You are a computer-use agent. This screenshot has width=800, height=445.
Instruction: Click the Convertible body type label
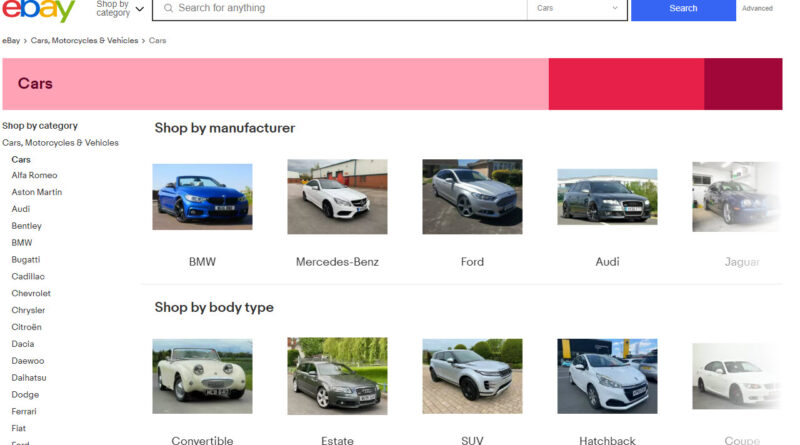pyautogui.click(x=203, y=440)
